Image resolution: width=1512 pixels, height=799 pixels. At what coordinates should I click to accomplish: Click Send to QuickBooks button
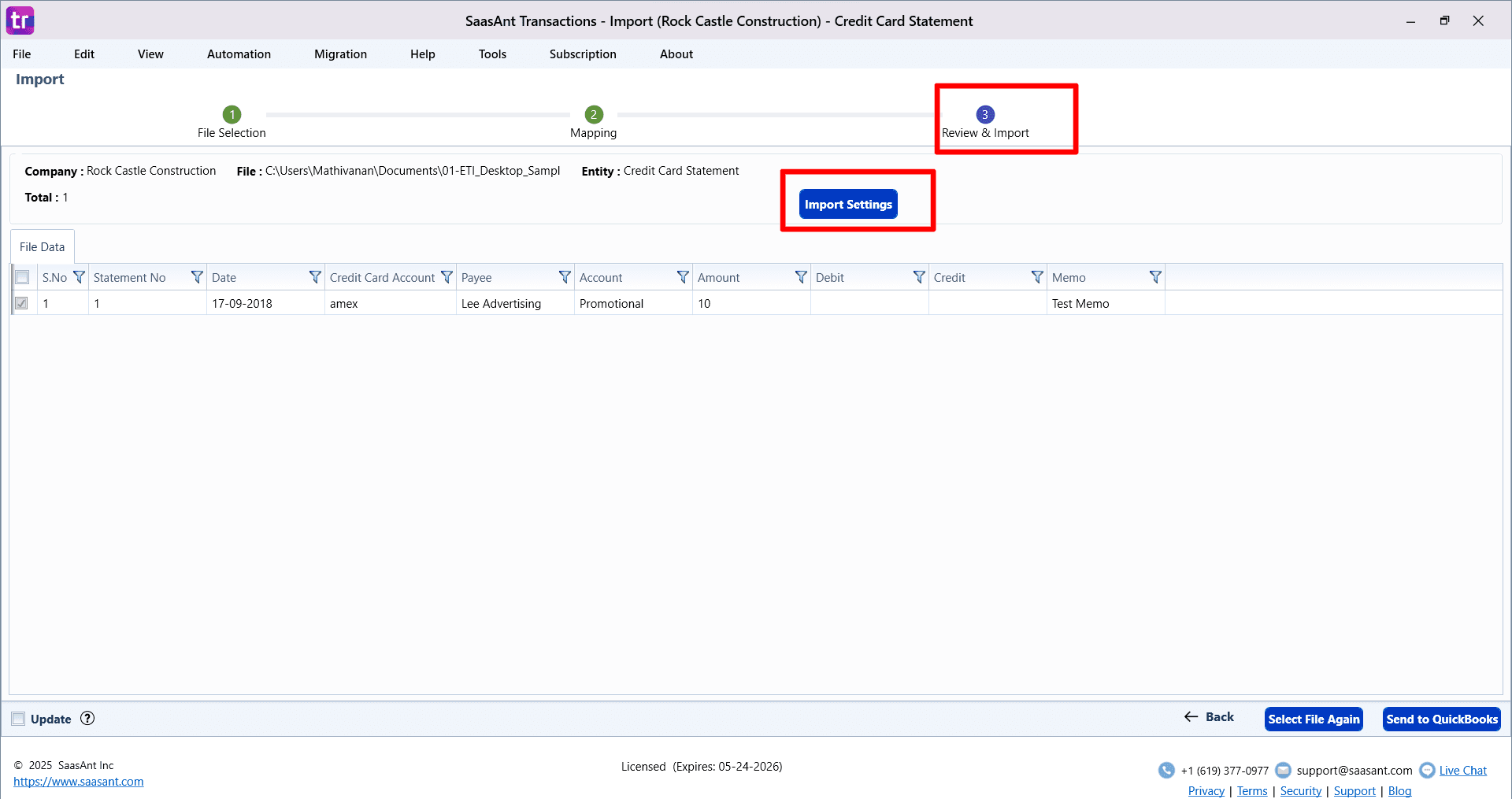coord(1442,719)
